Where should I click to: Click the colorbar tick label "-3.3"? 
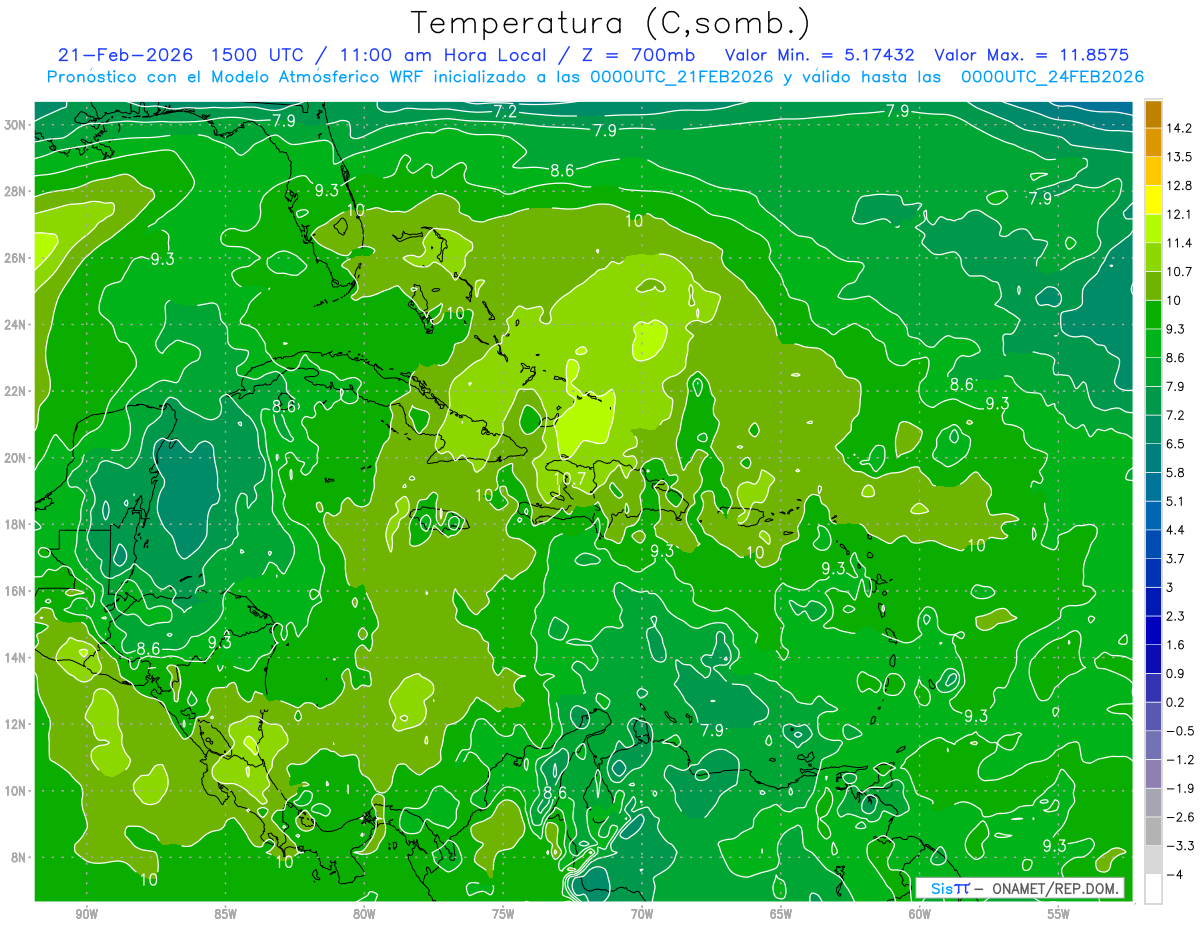(1180, 846)
